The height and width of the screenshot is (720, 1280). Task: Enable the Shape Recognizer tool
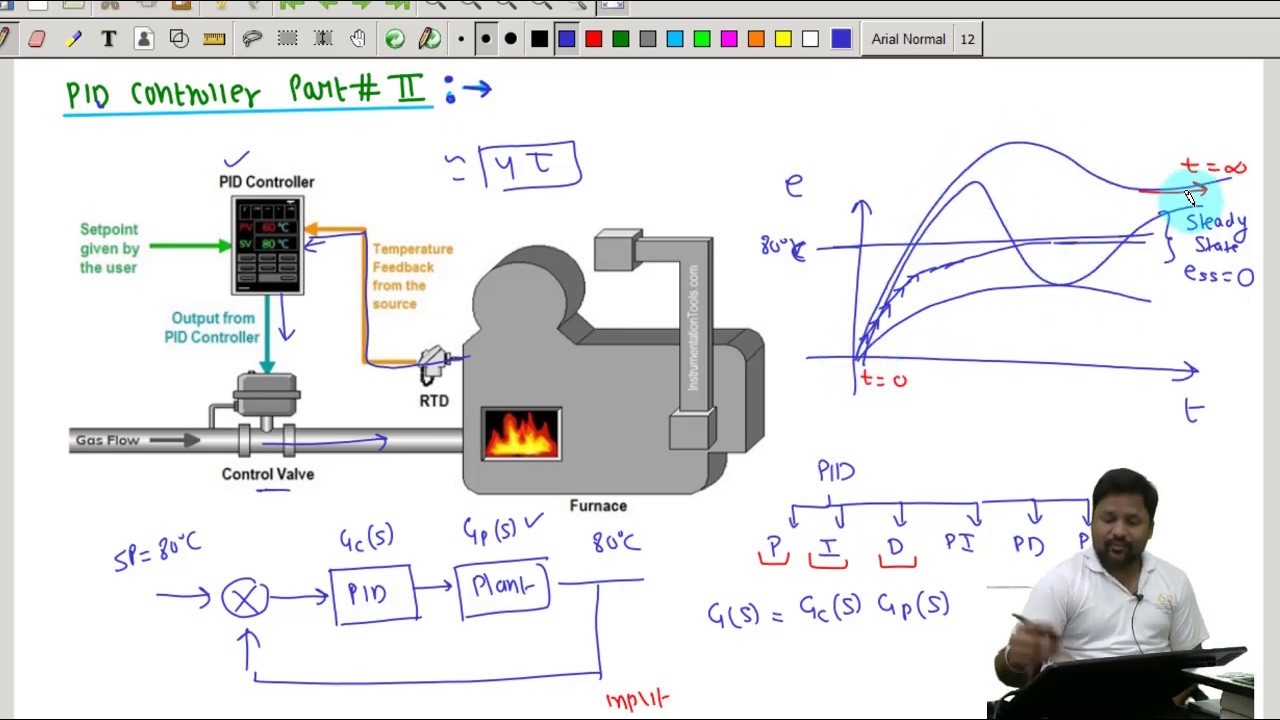179,39
